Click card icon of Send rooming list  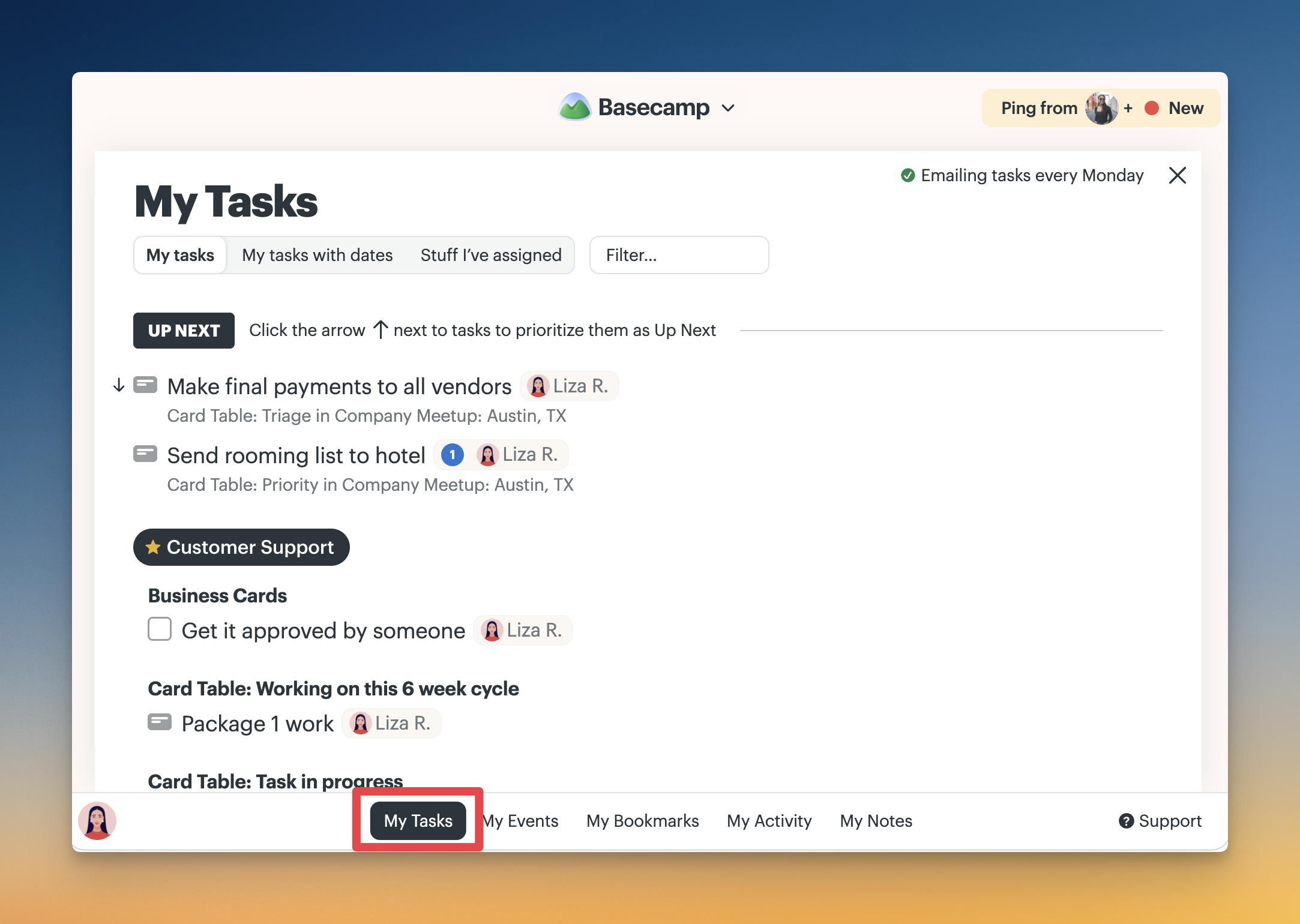point(145,454)
